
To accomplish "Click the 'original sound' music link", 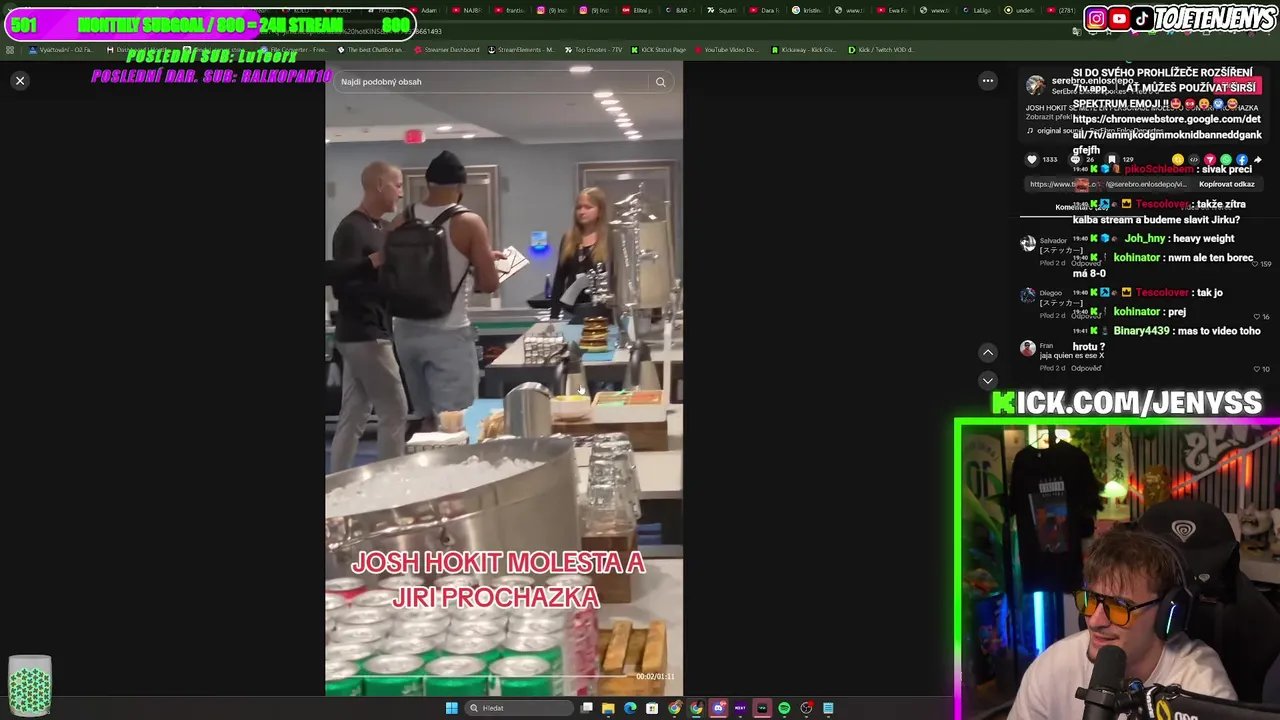I will coord(1095,131).
